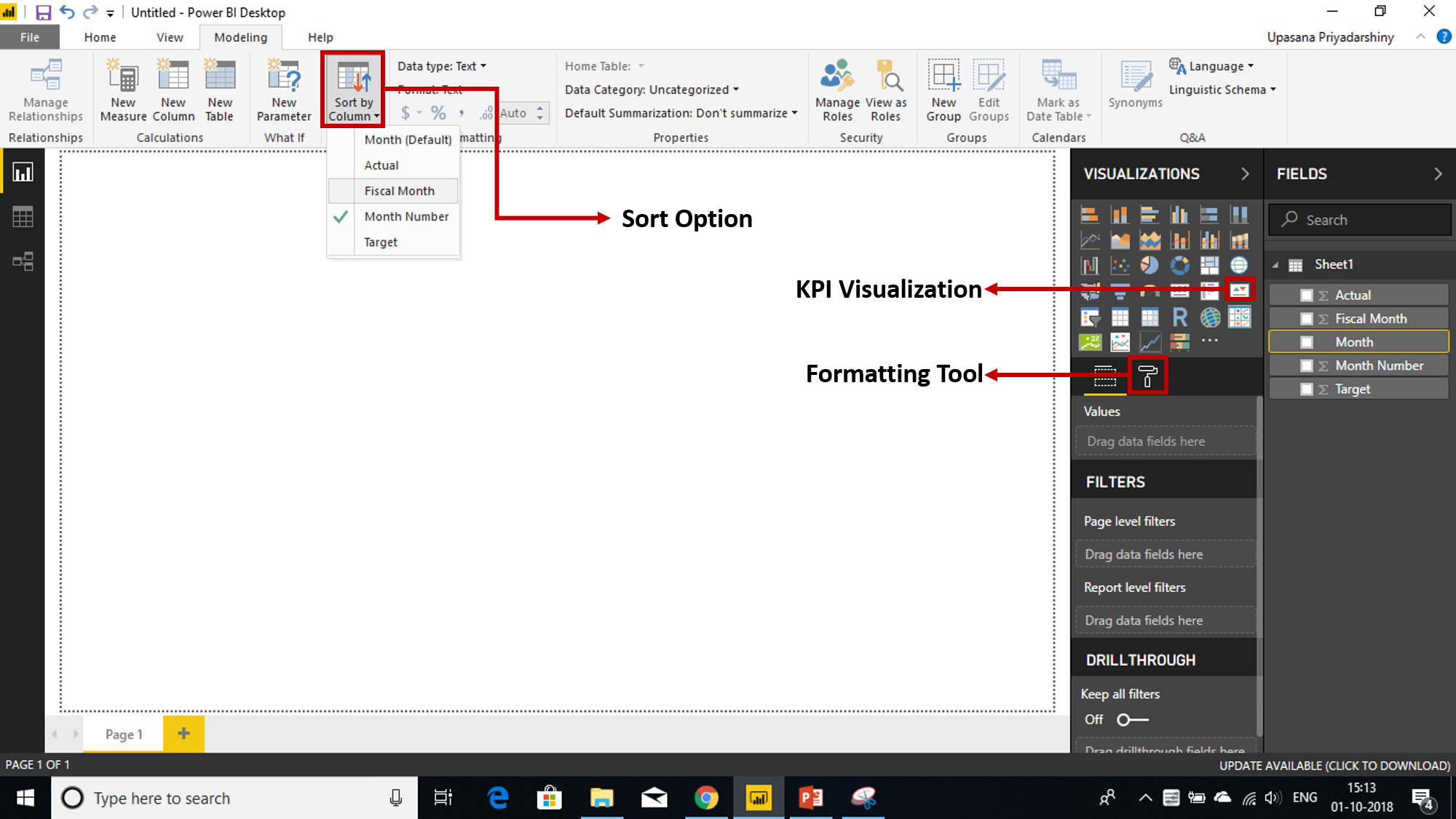The height and width of the screenshot is (819, 1456).
Task: Check the Month field checkbox
Action: [1307, 342]
